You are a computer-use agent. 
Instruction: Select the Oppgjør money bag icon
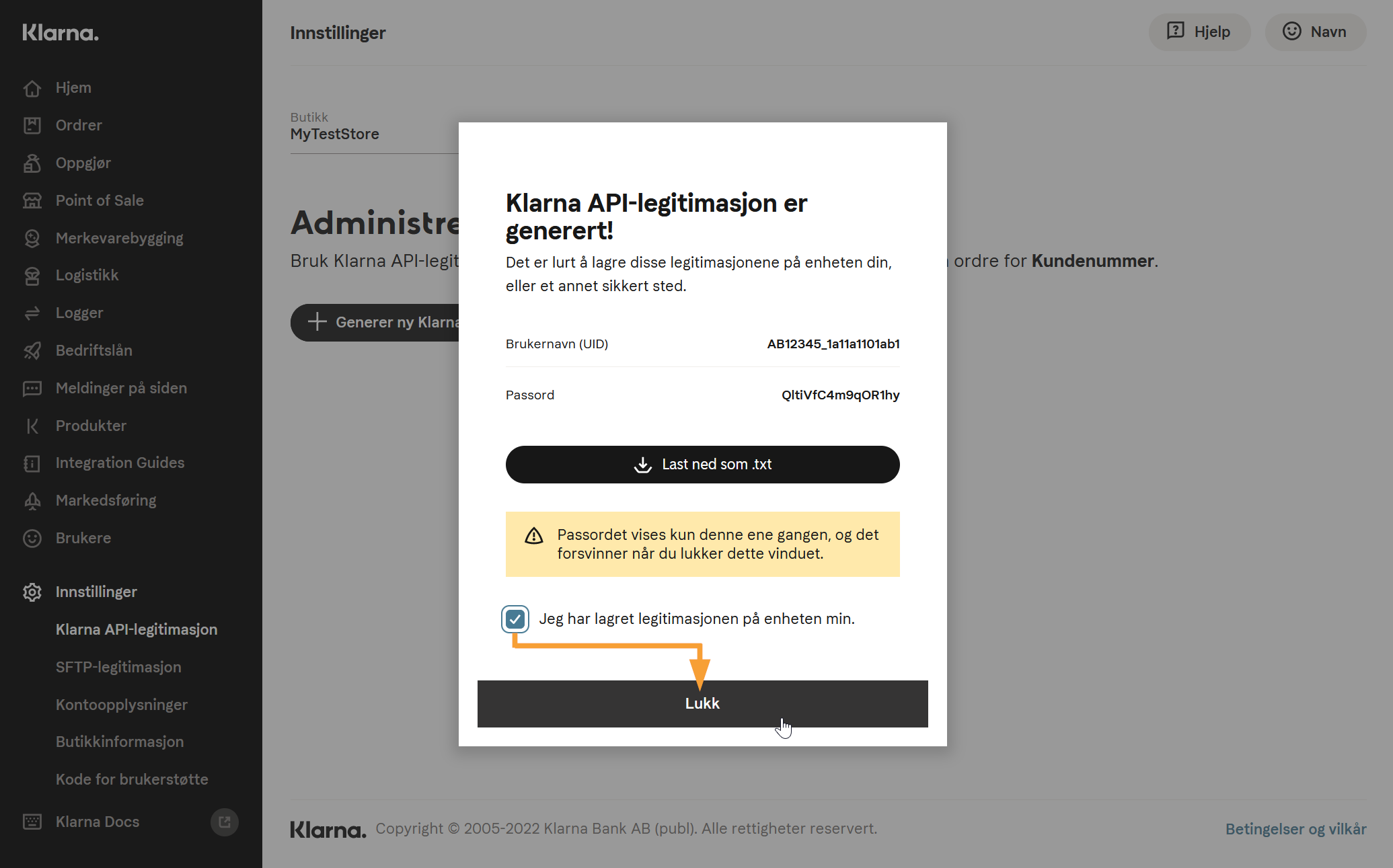[32, 163]
